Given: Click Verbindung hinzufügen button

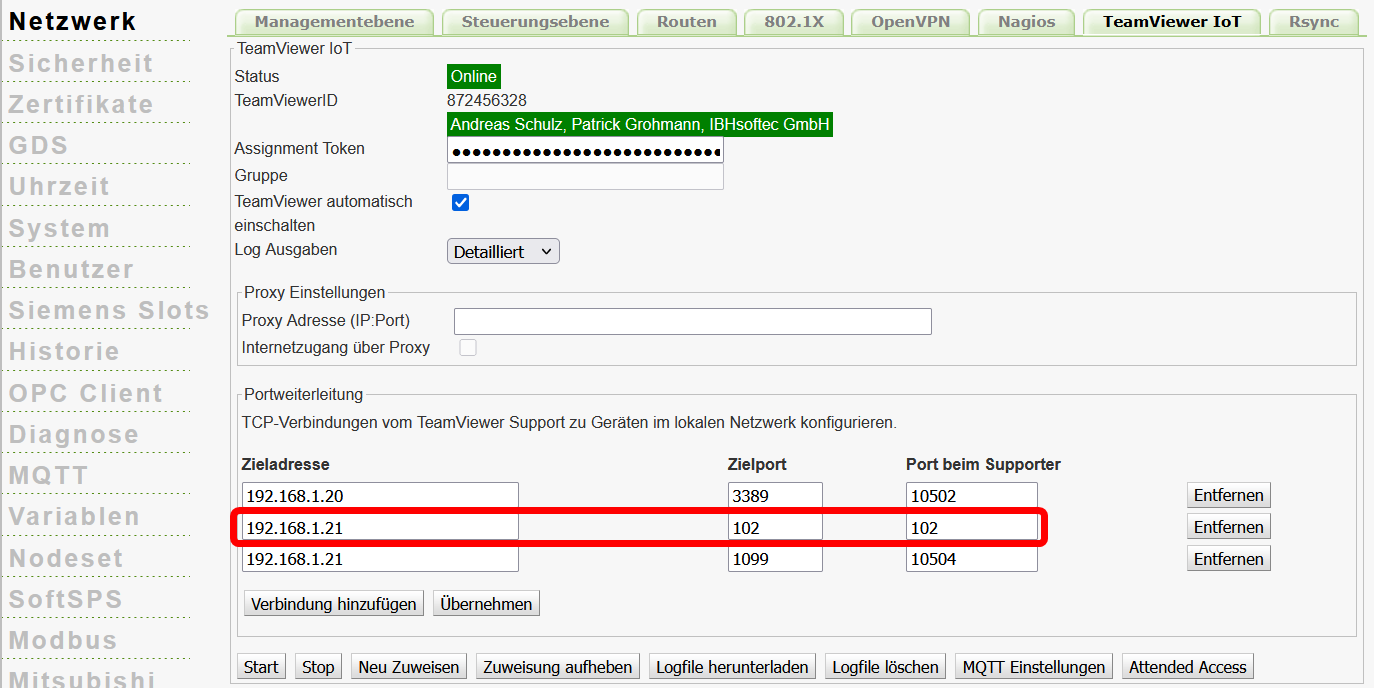Looking at the screenshot, I should 334,604.
